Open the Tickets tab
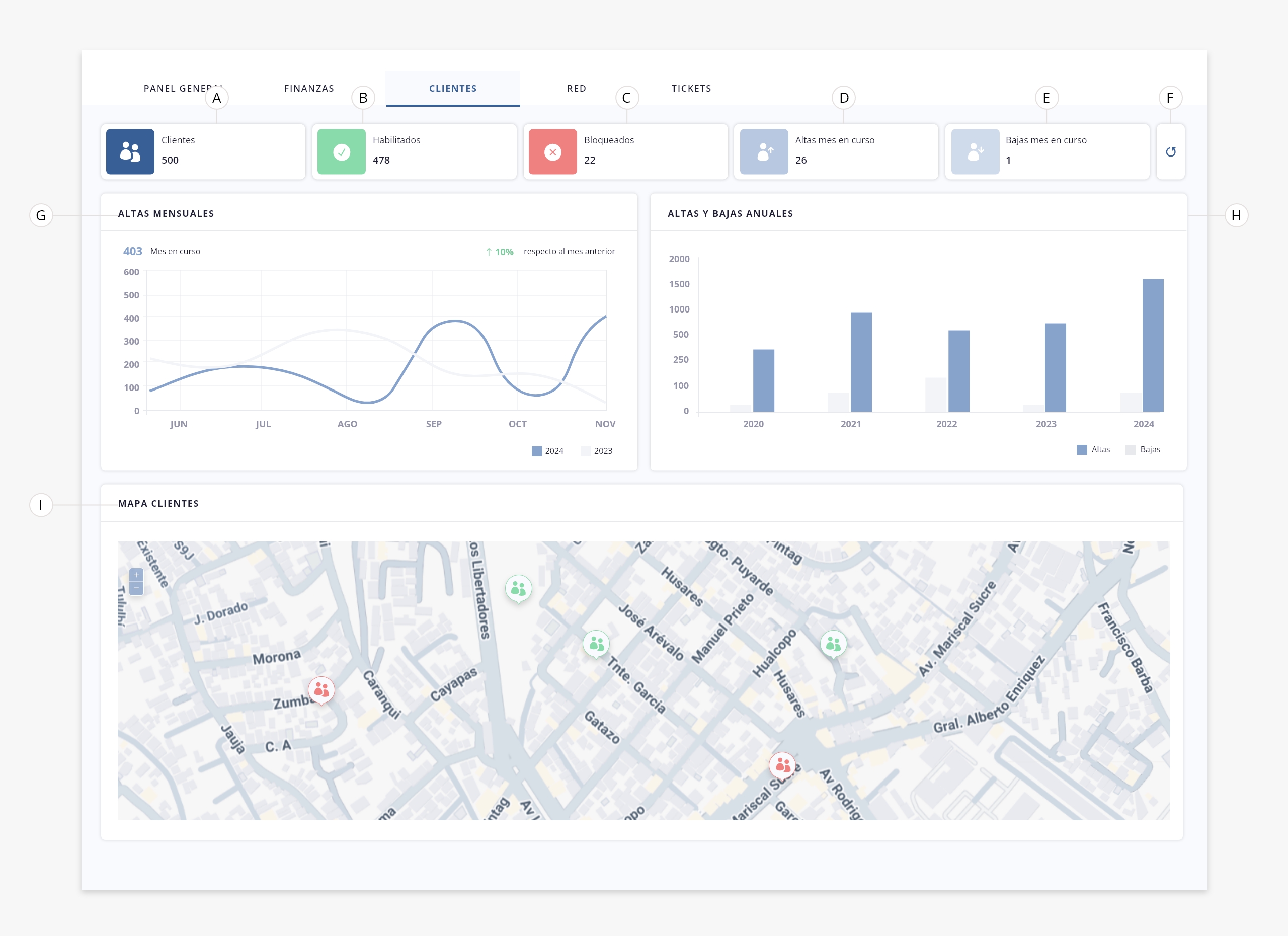1288x936 pixels. [691, 88]
